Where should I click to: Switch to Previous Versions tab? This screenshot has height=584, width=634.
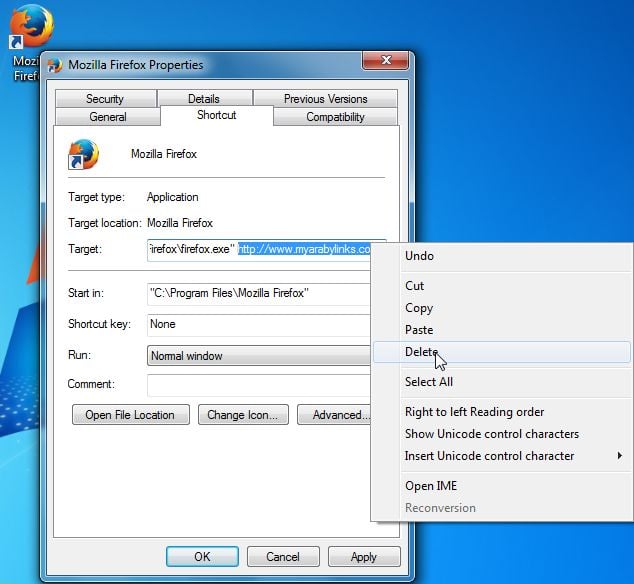tap(325, 99)
